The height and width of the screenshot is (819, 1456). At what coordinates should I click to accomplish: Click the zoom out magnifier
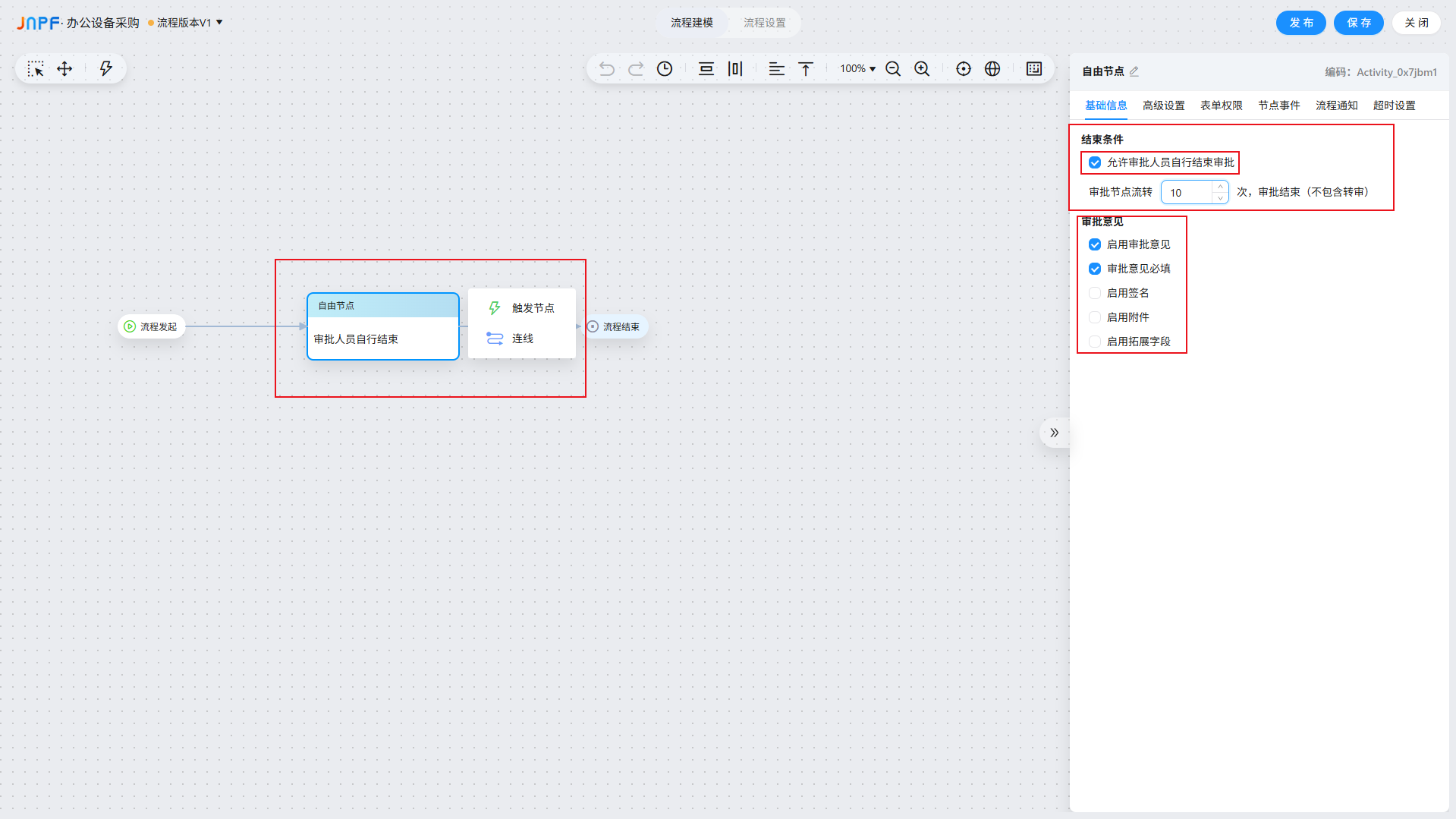coord(893,69)
